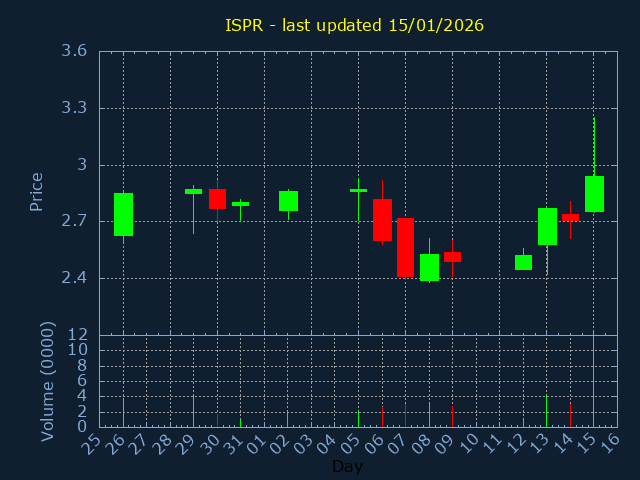Click the green candlestick for day 08

pos(429,267)
